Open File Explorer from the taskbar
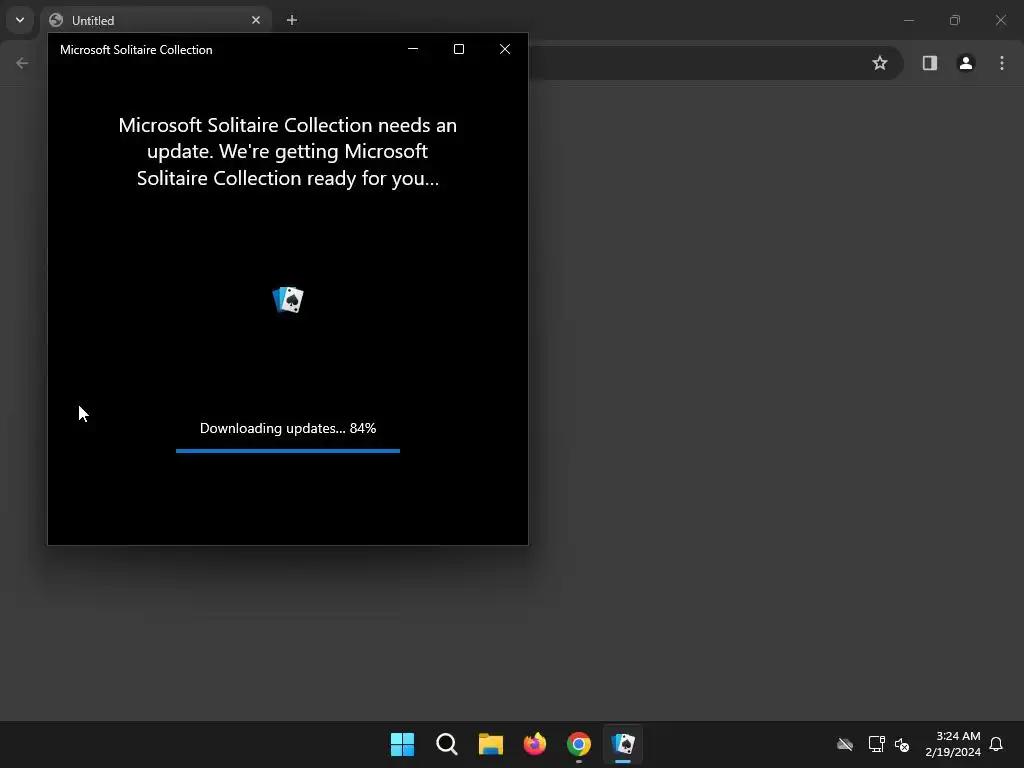The height and width of the screenshot is (768, 1024). tap(490, 744)
